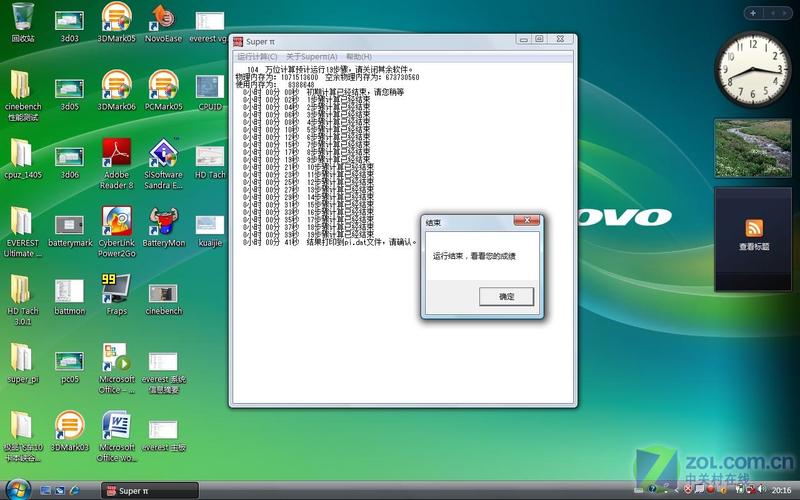The height and width of the screenshot is (500, 800).
Task: Open the Recycle Bin (回收站) desktop icon
Action: point(23,22)
